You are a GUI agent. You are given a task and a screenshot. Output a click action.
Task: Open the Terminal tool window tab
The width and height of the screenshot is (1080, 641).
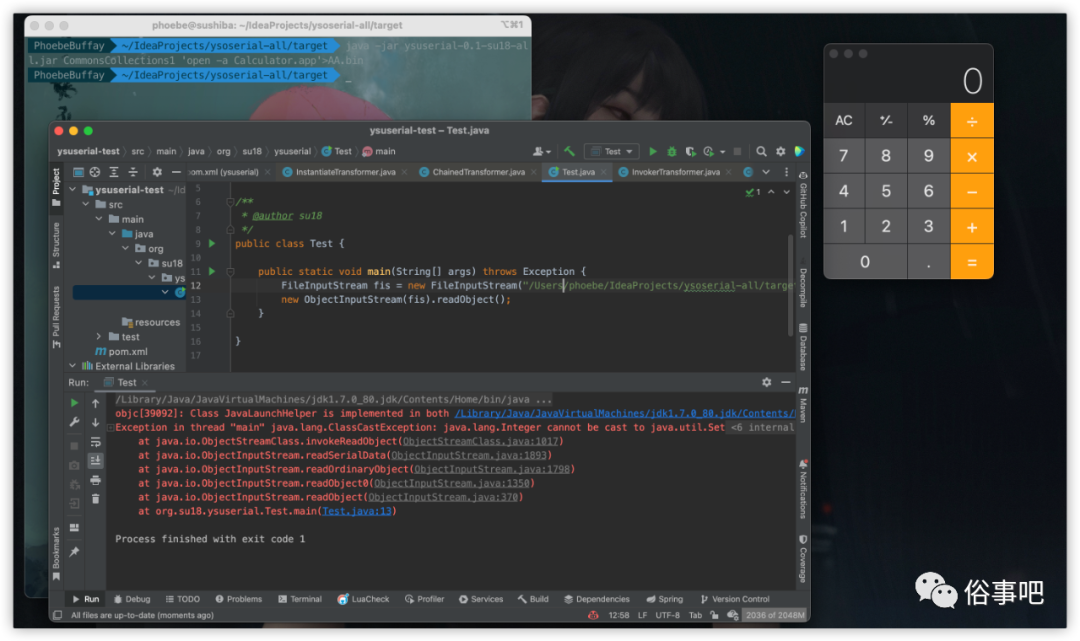tap(300, 599)
